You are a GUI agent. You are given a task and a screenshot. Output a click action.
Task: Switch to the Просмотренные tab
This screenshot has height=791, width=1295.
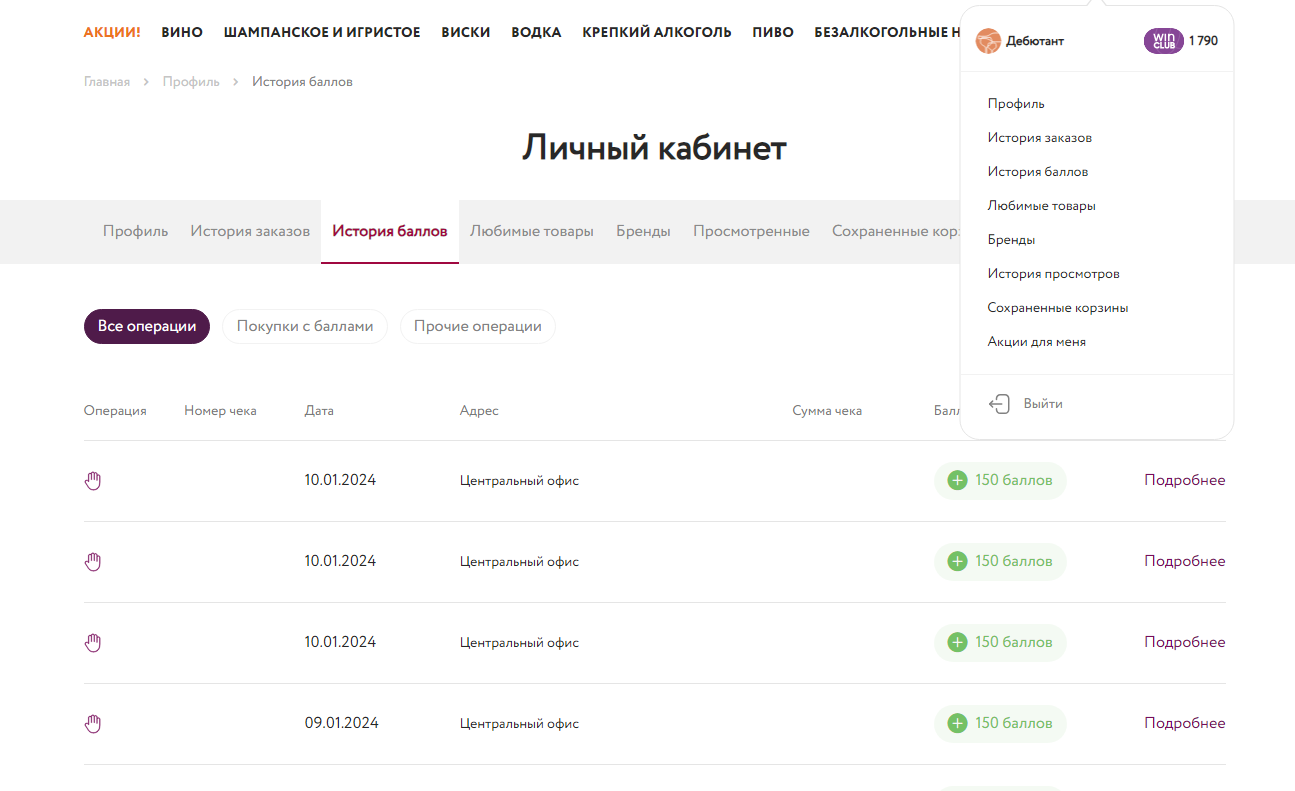[752, 231]
